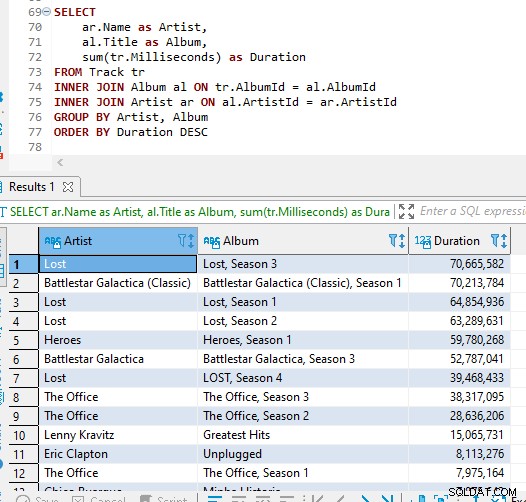Image resolution: width=526 pixels, height=502 pixels.
Task: Click the 'Lost' Artist cell in row 1
Action: 118,264
